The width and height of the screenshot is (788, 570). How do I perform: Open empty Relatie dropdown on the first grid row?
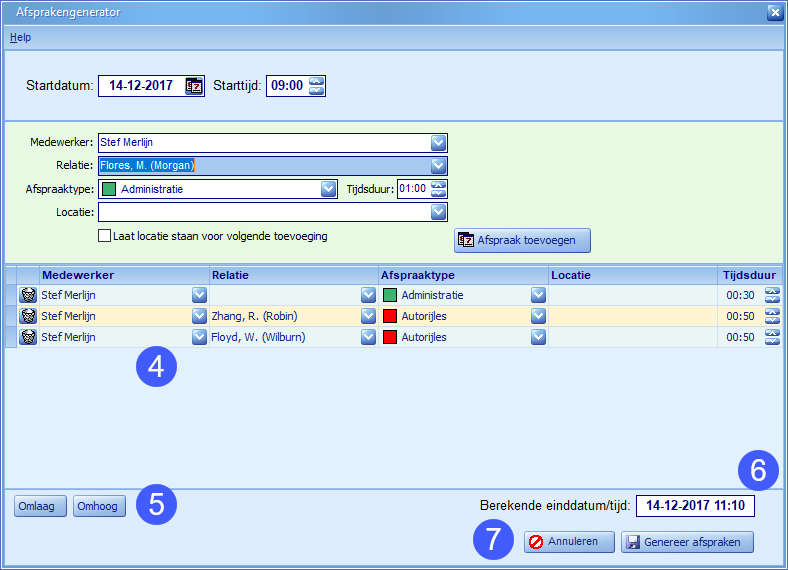pos(368,295)
